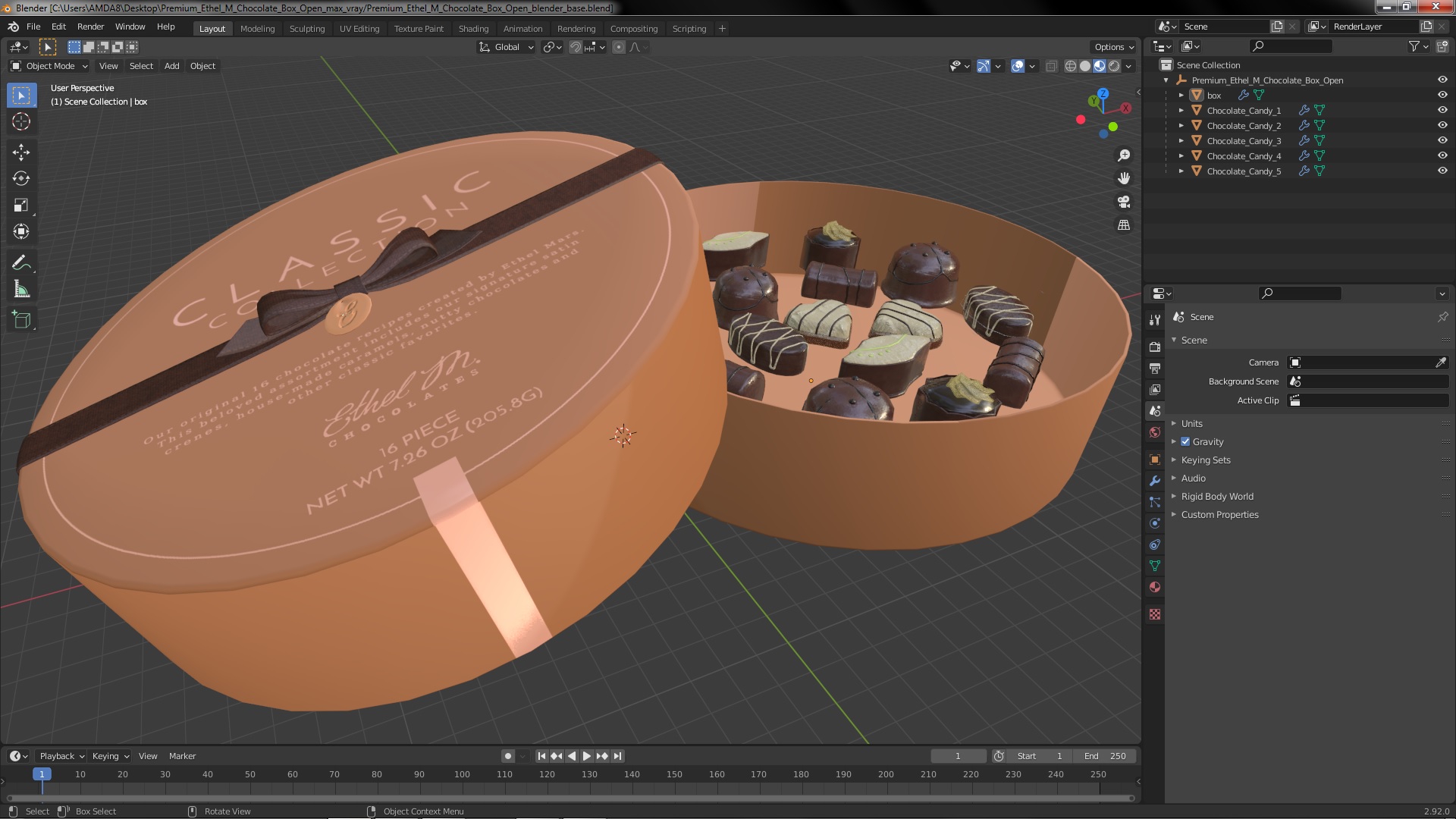This screenshot has width=1456, height=819.
Task: Hide the Premium_Ethel_M_Chocolate_Box_Open collection
Action: pyautogui.click(x=1442, y=80)
